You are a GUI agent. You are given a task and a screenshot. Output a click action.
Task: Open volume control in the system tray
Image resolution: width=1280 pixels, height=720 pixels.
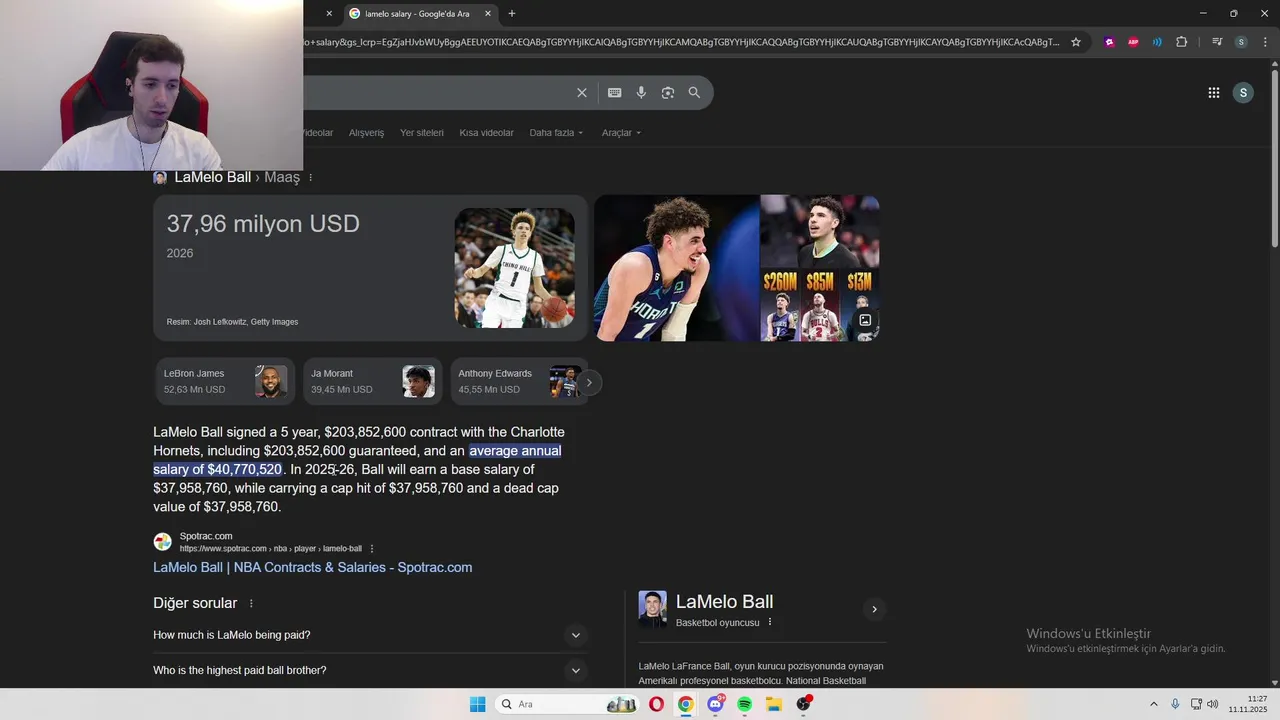pos(1212,704)
